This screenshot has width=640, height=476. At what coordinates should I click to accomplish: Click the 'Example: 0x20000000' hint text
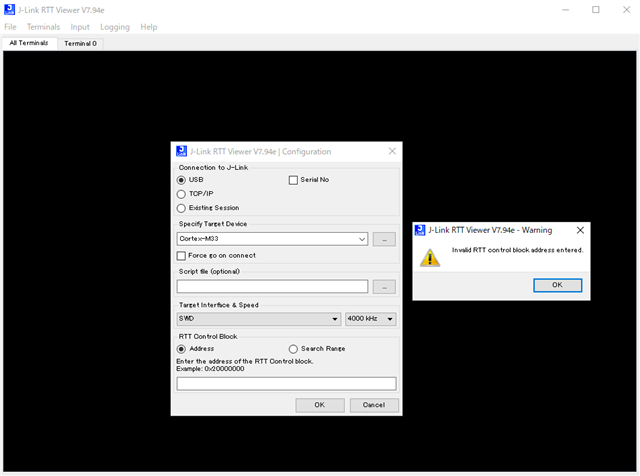click(x=210, y=369)
